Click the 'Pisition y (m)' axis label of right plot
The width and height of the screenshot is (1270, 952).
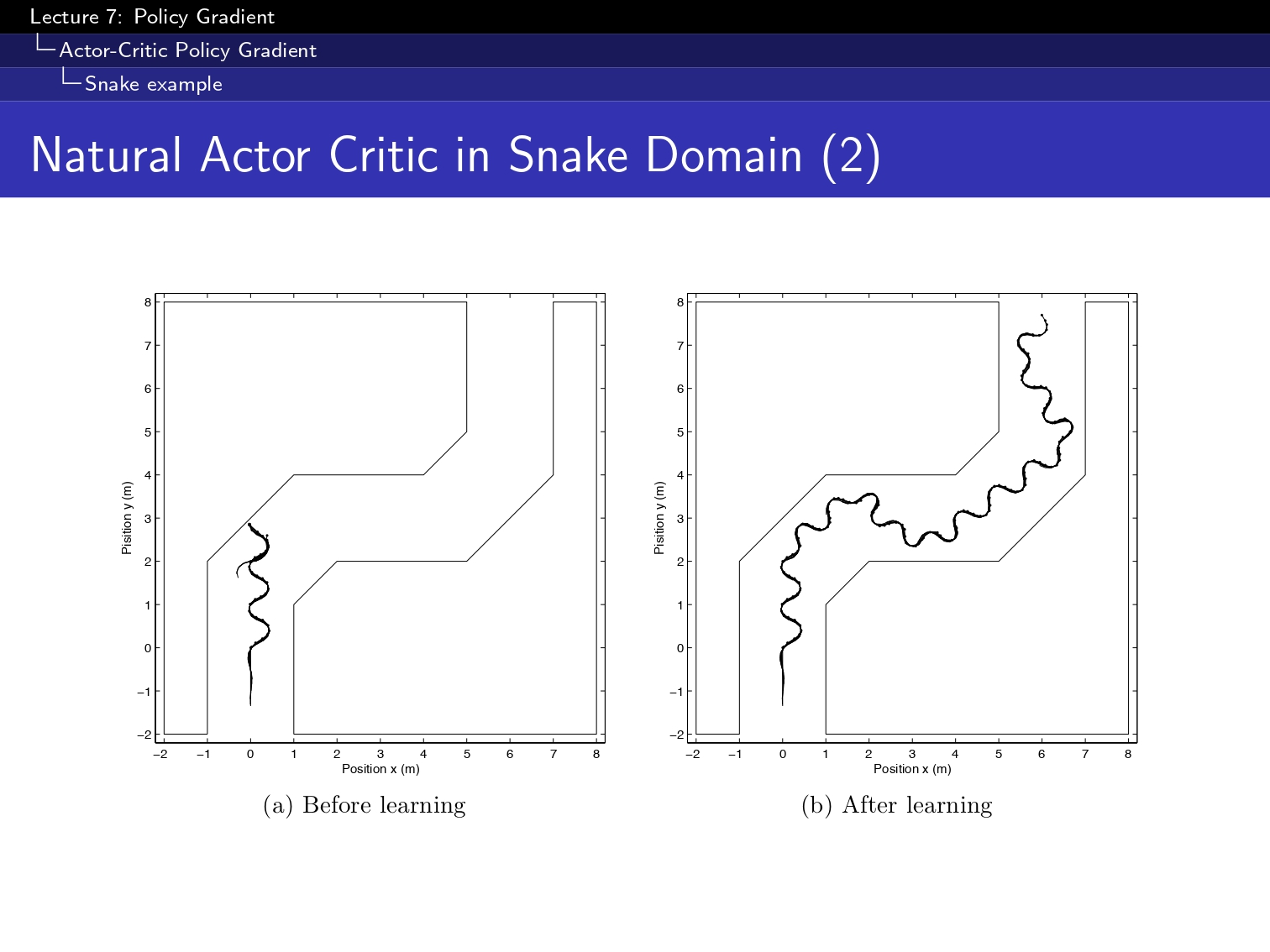click(x=659, y=518)
